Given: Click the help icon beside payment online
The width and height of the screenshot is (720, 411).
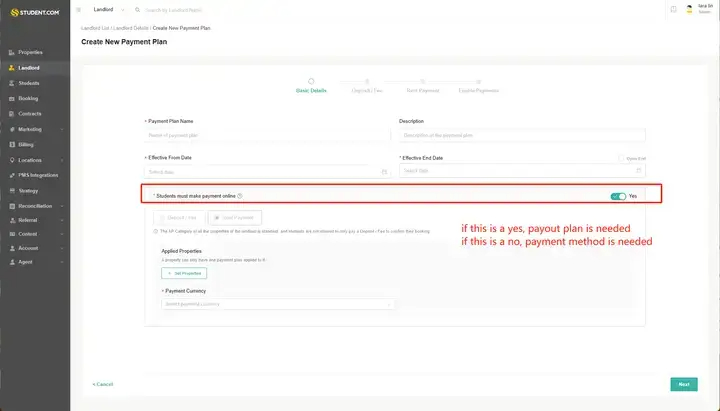Looking at the screenshot, I should (x=240, y=196).
